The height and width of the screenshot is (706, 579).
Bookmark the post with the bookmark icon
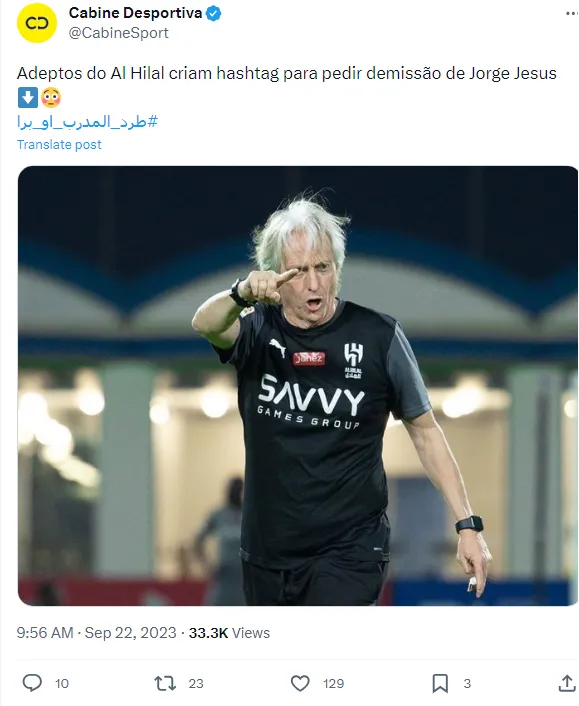[440, 683]
